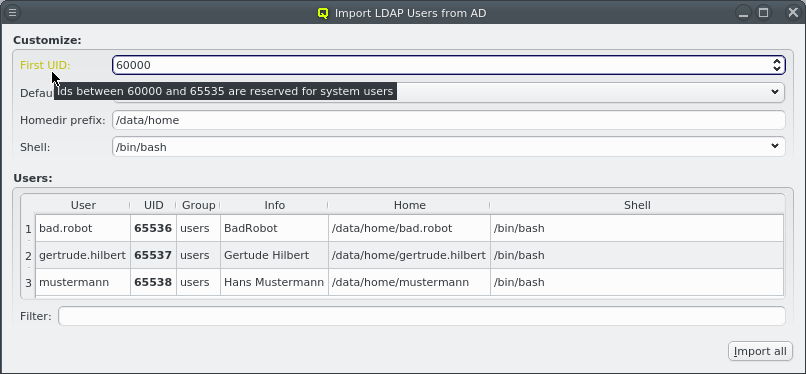Click the BadRobot info cell
Viewport: 806px width, 374px height.
click(x=274, y=228)
